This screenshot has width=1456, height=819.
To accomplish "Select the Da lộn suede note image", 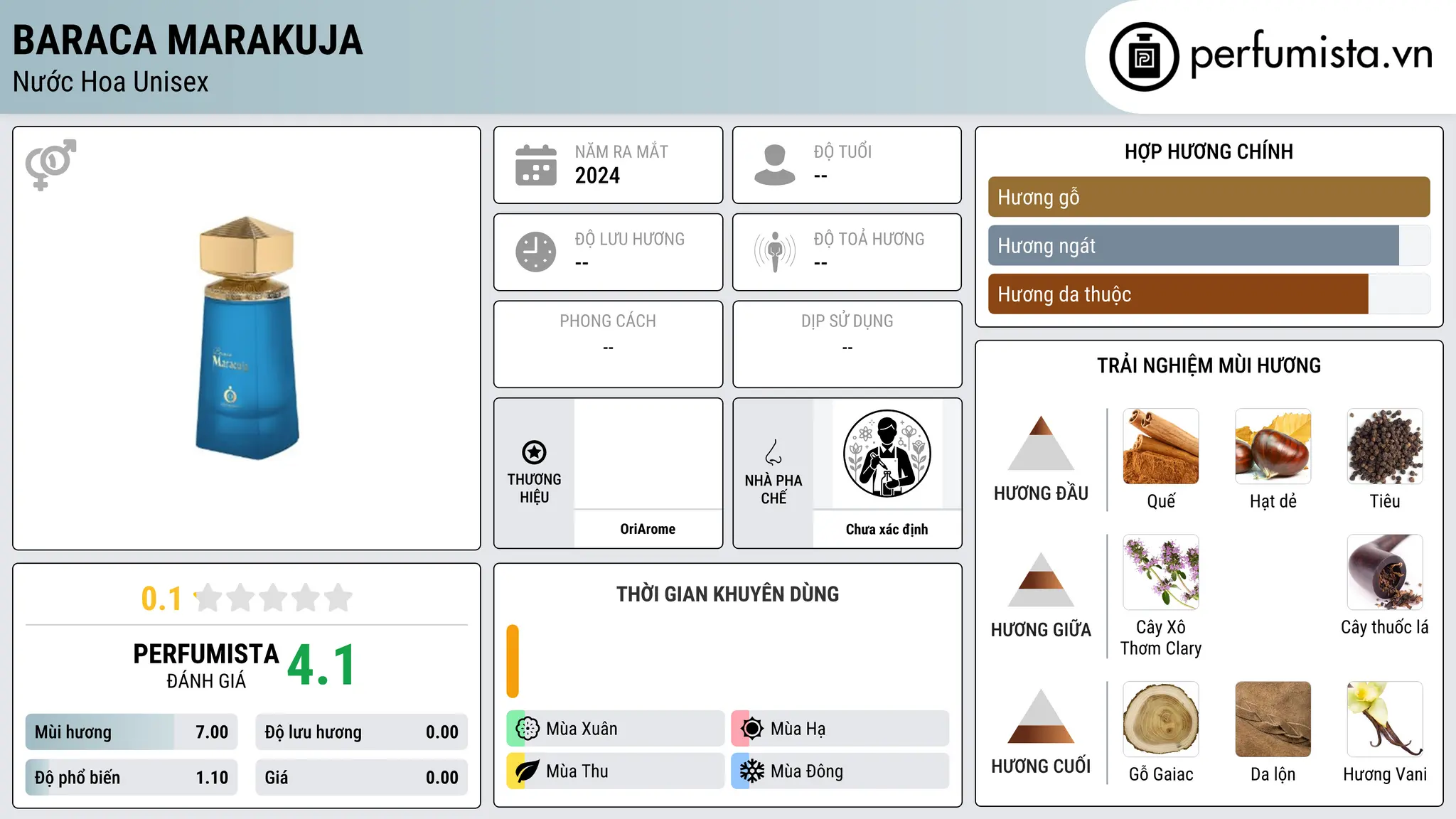I will pyautogui.click(x=1273, y=719).
